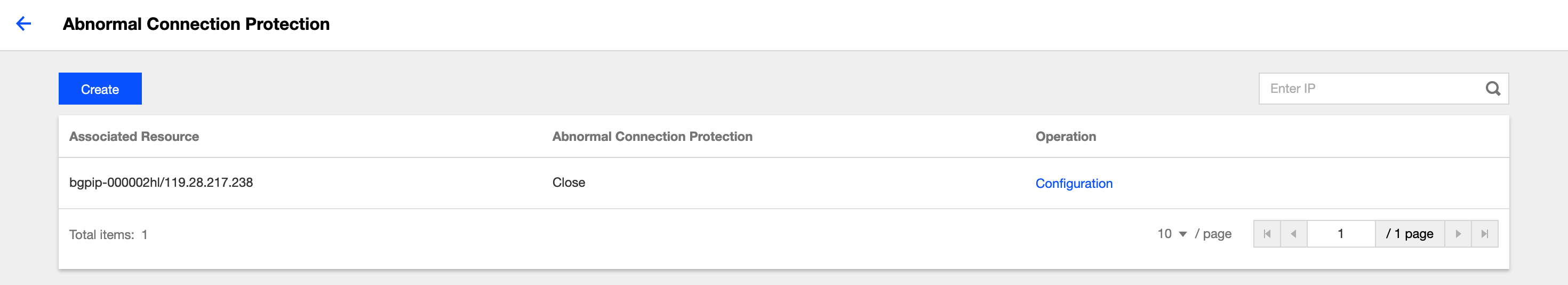Click the current page number field
Image resolution: width=1568 pixels, height=285 pixels.
click(x=1341, y=234)
